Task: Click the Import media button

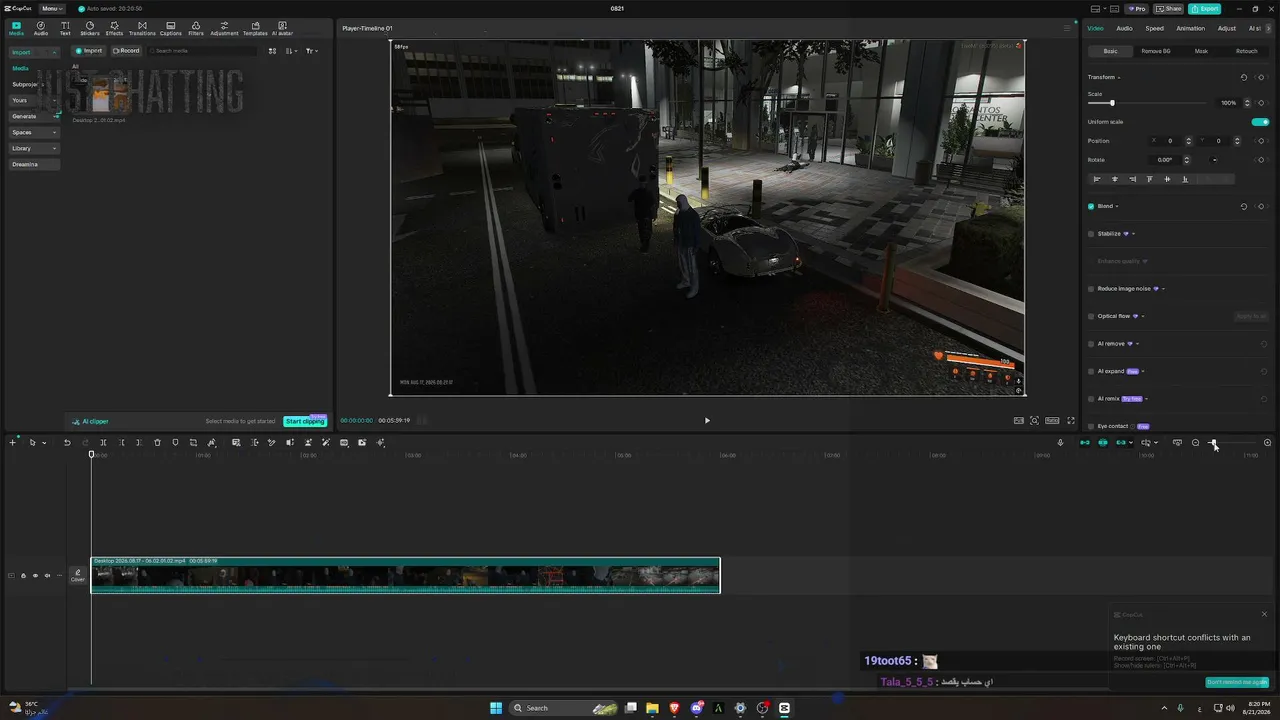Action: click(89, 51)
